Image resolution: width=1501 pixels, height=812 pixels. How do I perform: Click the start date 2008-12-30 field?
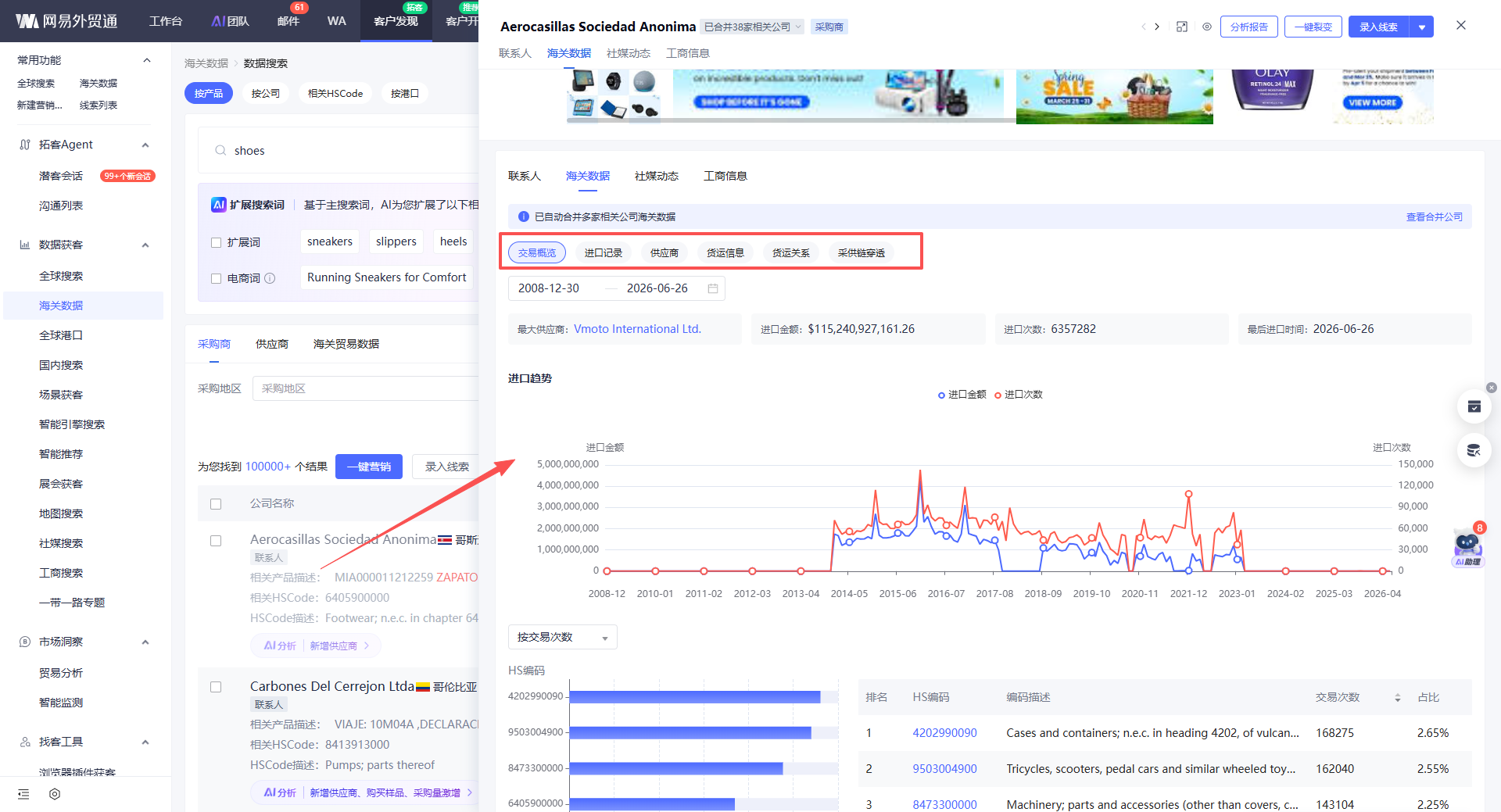click(549, 288)
